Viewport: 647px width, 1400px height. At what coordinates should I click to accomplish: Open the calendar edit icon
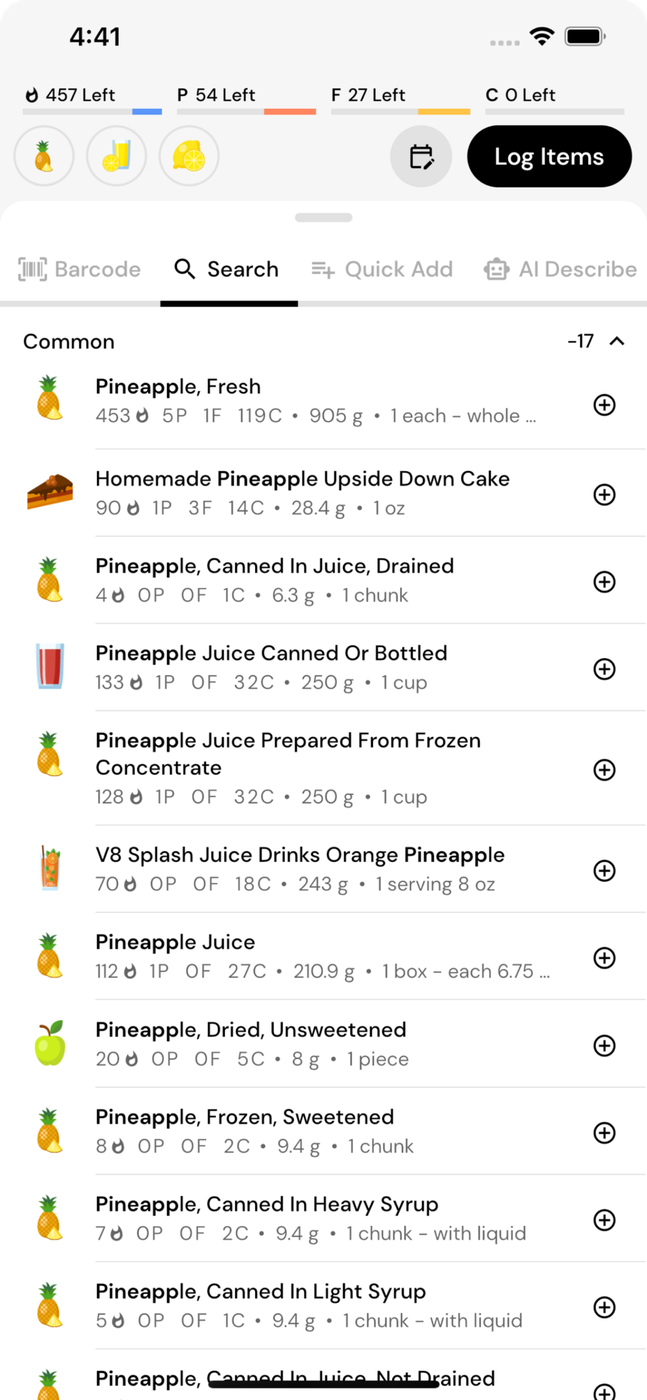tap(421, 157)
